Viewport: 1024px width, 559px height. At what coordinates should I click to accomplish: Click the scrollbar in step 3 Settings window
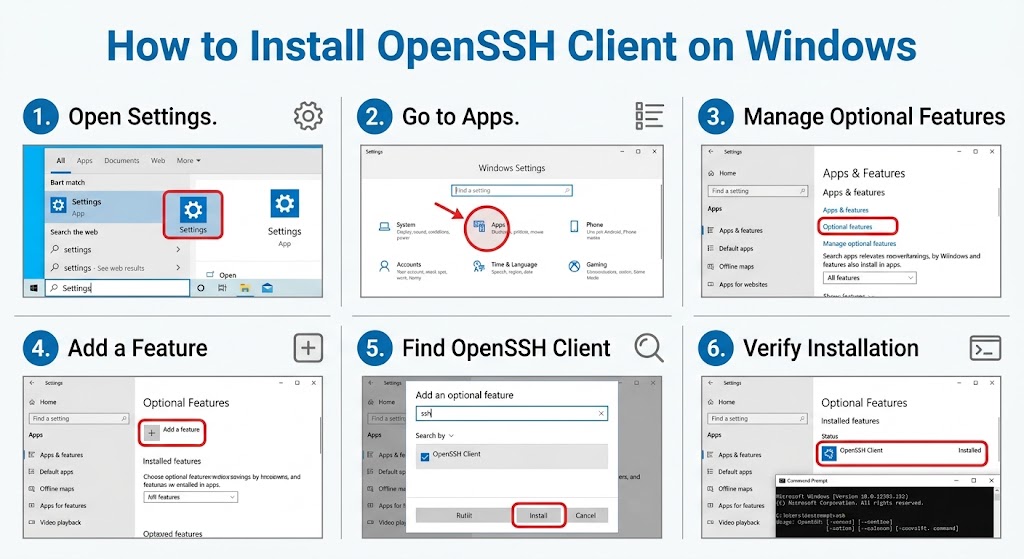tap(998, 202)
